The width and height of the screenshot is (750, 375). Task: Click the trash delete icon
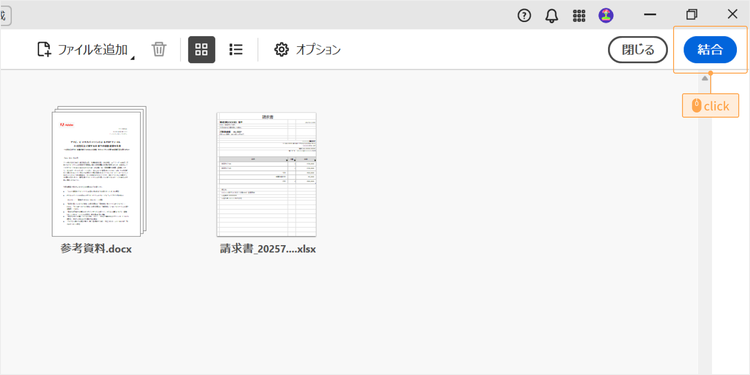point(159,49)
